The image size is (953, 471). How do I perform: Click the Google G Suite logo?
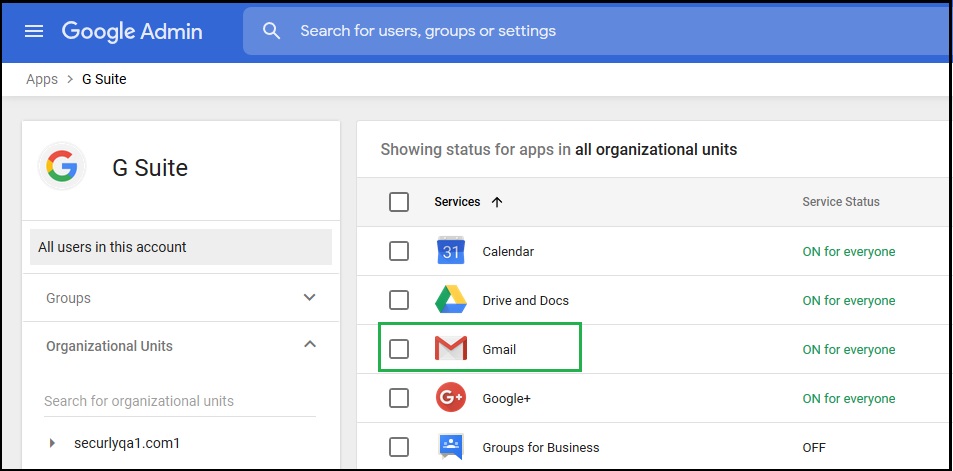pyautogui.click(x=62, y=167)
